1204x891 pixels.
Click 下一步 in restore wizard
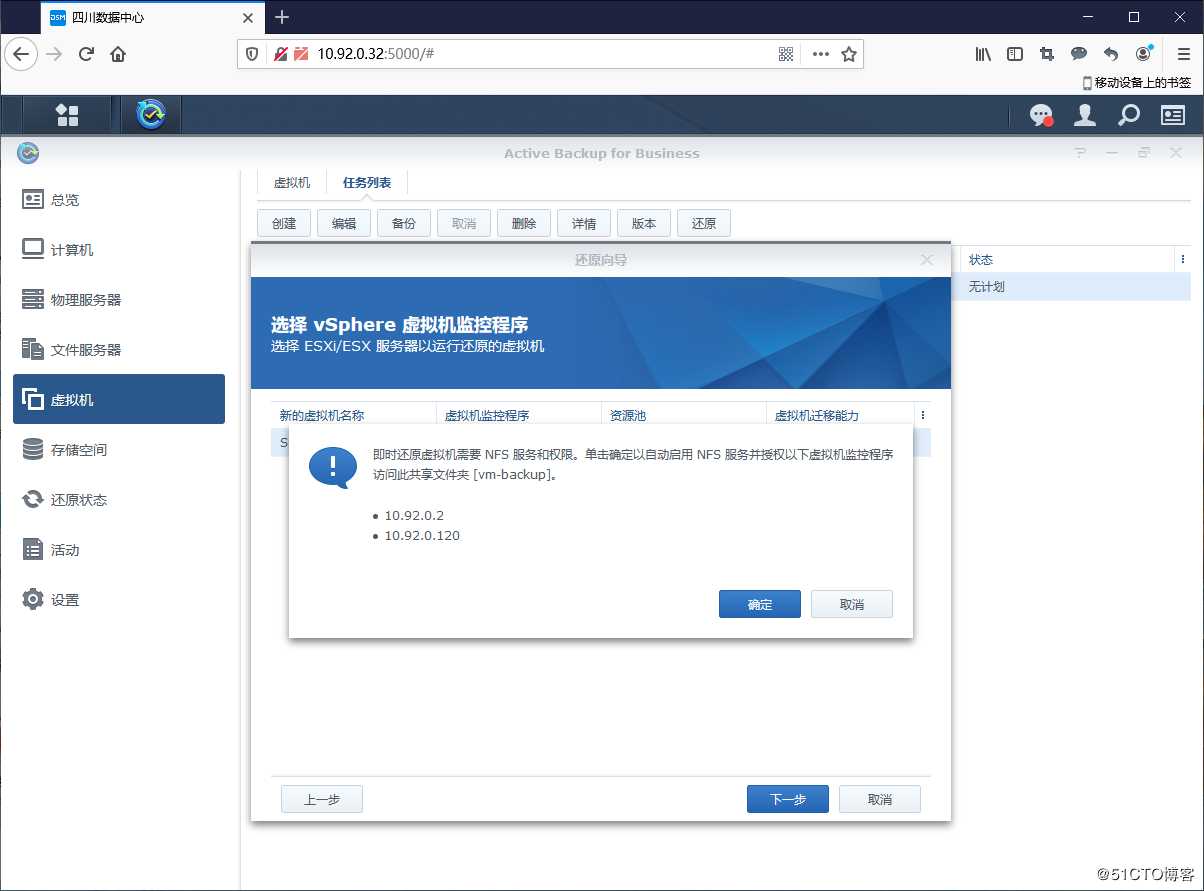tap(788, 799)
